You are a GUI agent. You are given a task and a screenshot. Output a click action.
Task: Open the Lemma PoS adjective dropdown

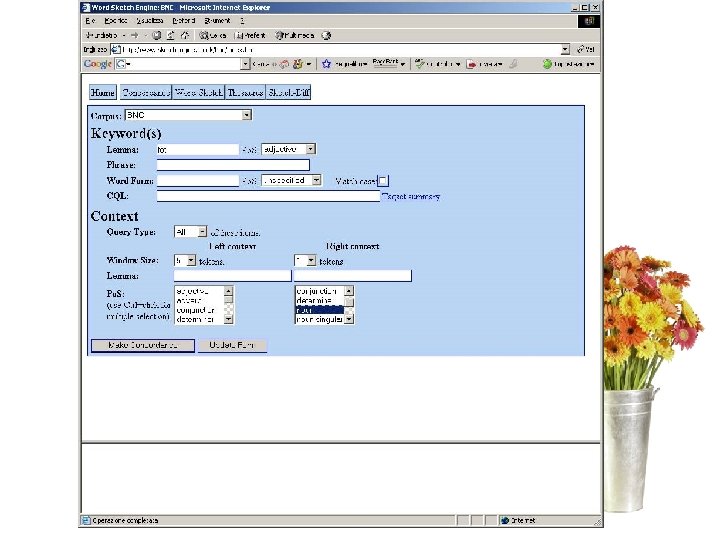point(311,149)
